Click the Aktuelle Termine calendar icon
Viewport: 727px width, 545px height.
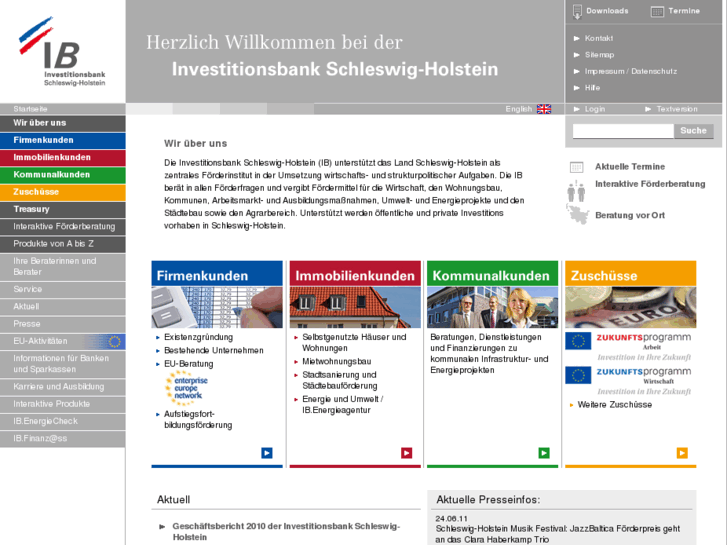[x=576, y=167]
